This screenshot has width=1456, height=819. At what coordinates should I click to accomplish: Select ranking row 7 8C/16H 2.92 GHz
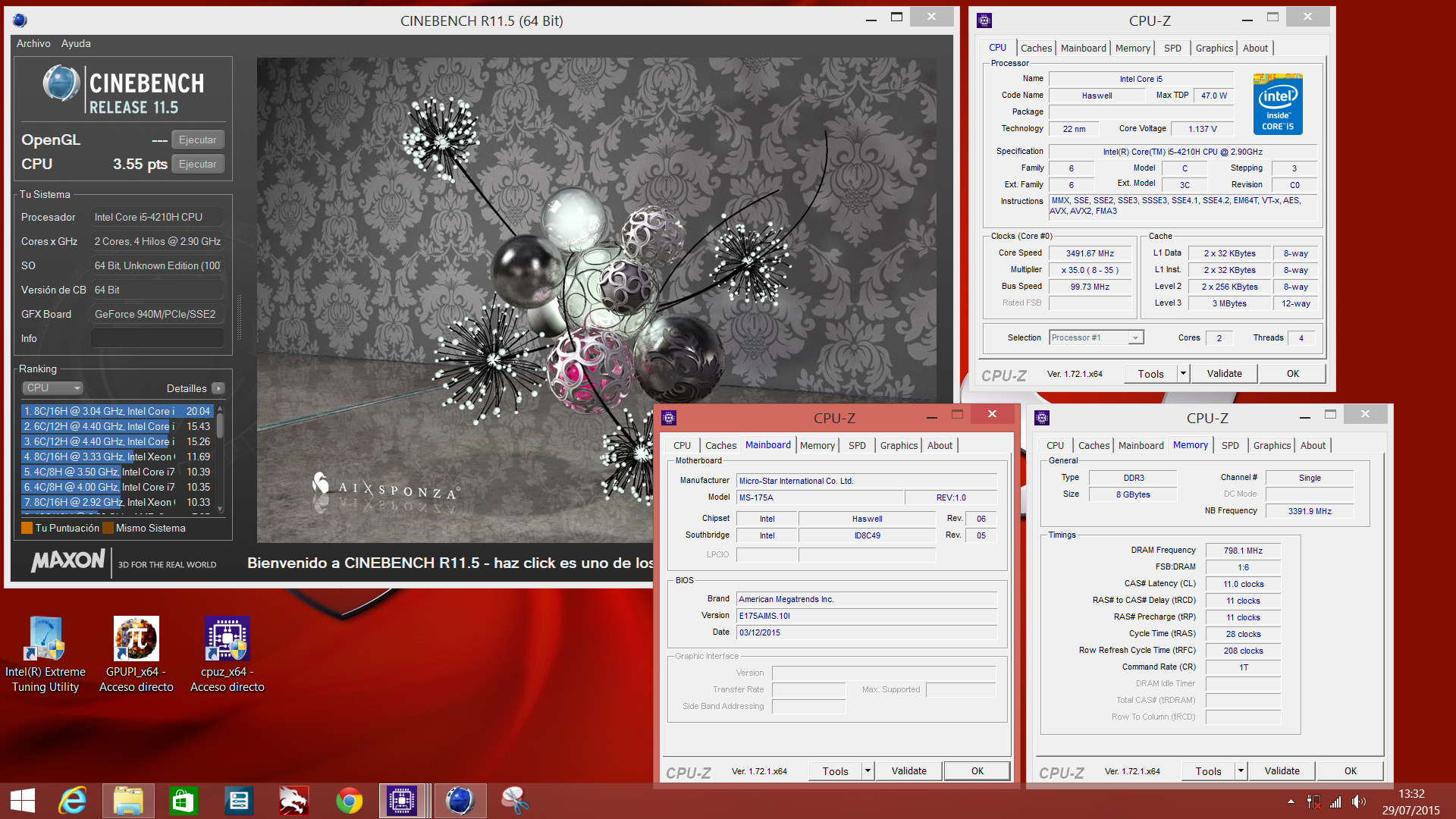[118, 502]
